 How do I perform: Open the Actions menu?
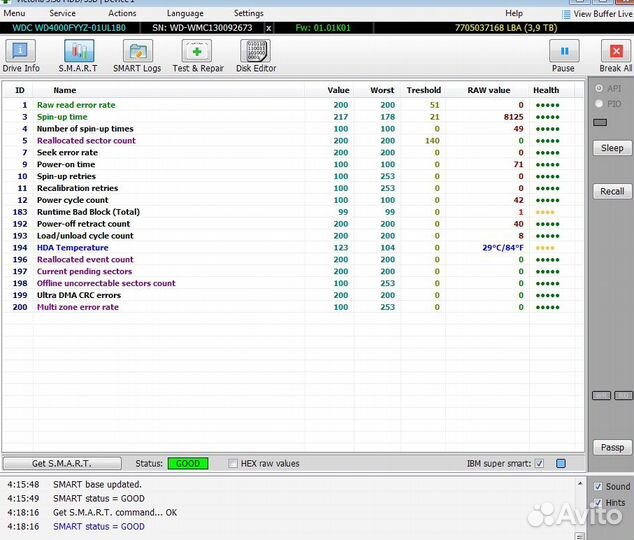122,14
